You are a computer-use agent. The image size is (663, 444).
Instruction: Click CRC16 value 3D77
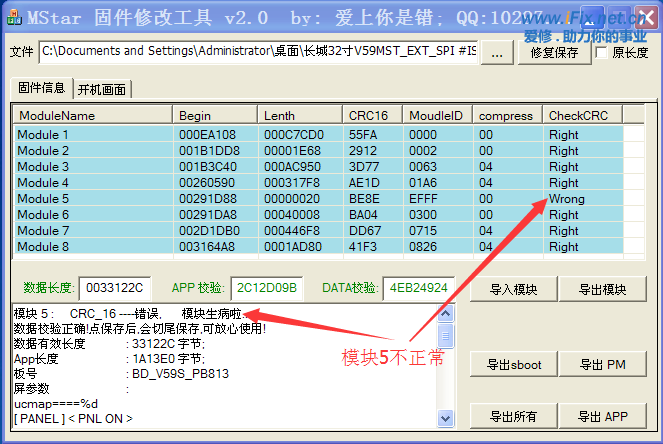[364, 167]
